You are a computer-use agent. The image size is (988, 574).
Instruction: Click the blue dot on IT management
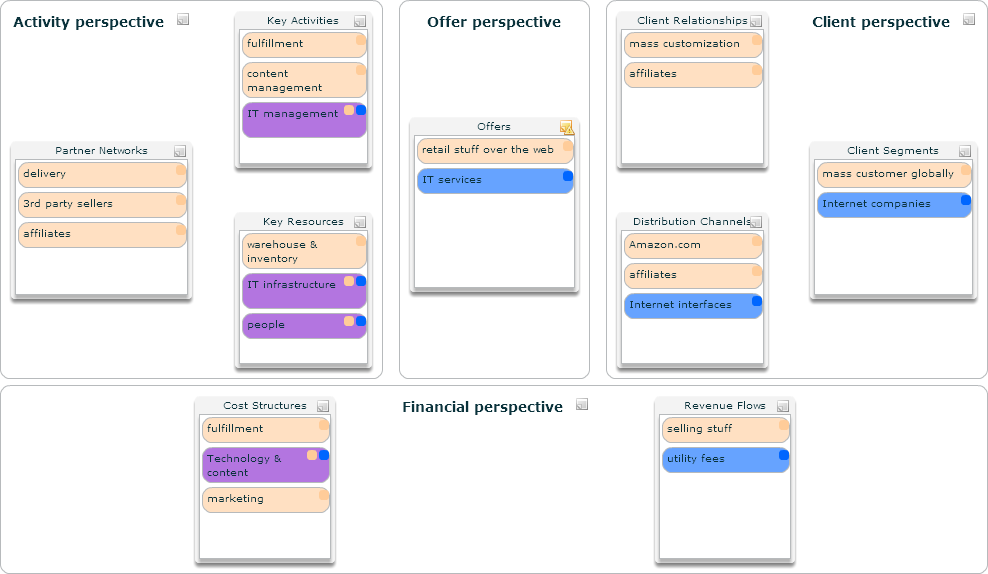click(x=361, y=110)
